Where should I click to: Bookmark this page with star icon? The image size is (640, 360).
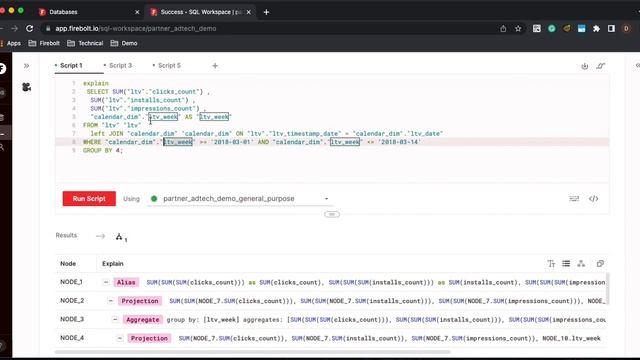pyautogui.click(x=518, y=29)
